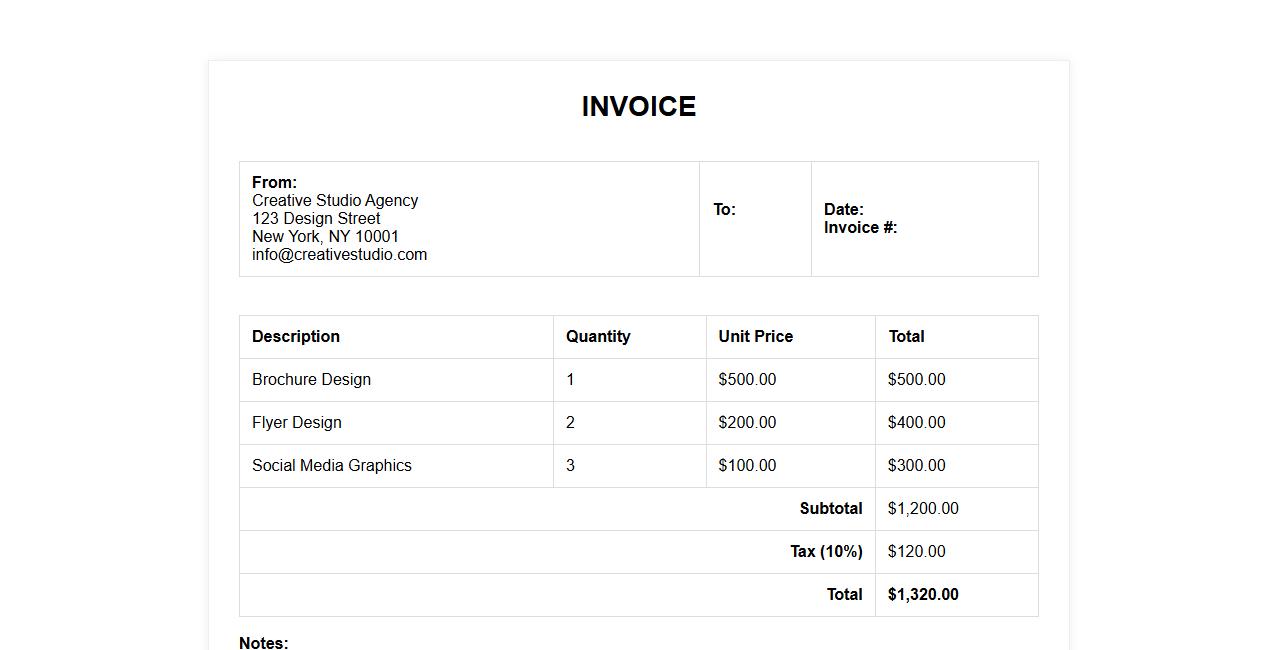Click the Social Media Graphics item
Viewport: 1278px width, 650px height.
(x=332, y=466)
